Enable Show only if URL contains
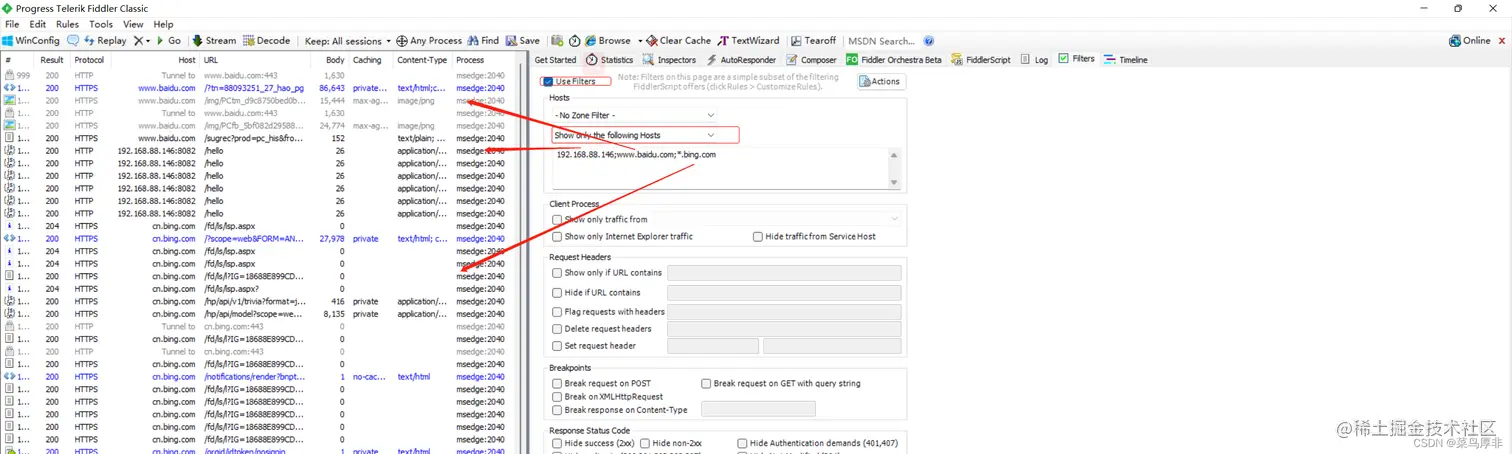The width and height of the screenshot is (1512, 454). coord(557,273)
